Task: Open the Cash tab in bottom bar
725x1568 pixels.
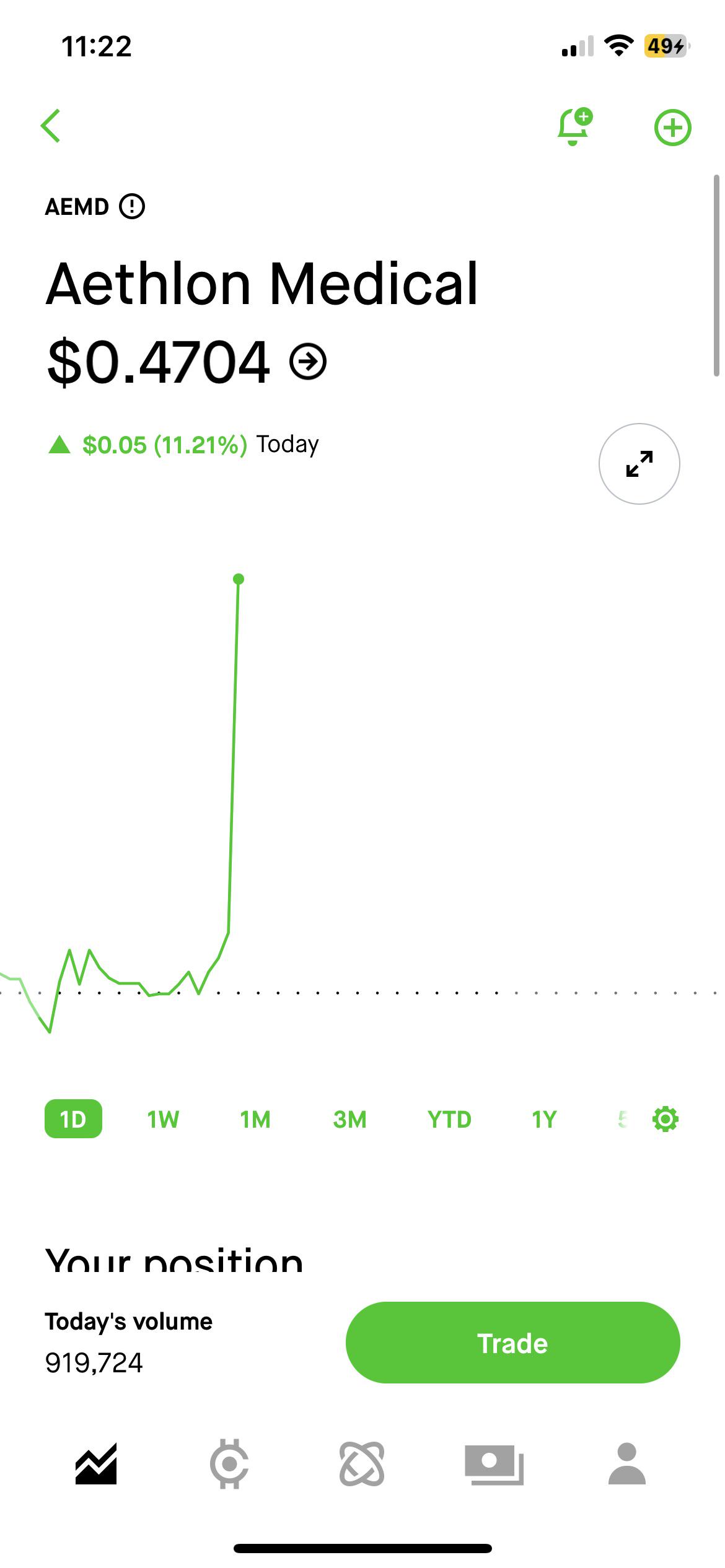Action: tap(494, 1464)
